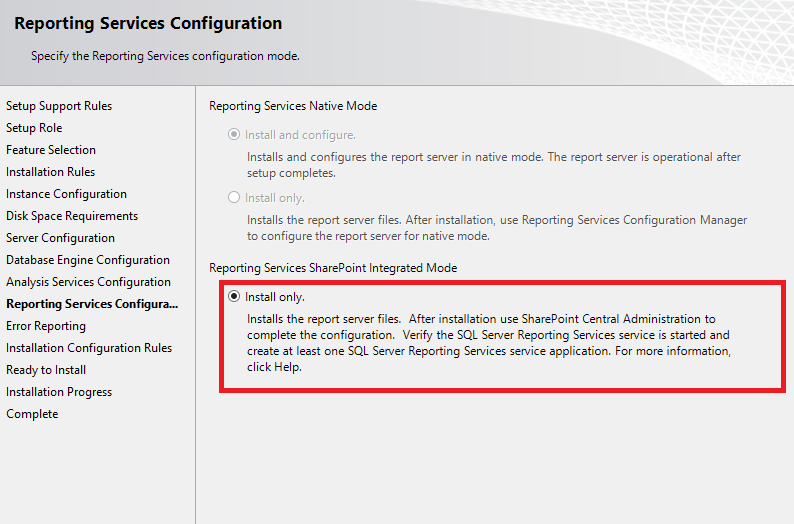The width and height of the screenshot is (794, 524).
Task: Go to Installation Configuration Rules
Action: point(89,348)
